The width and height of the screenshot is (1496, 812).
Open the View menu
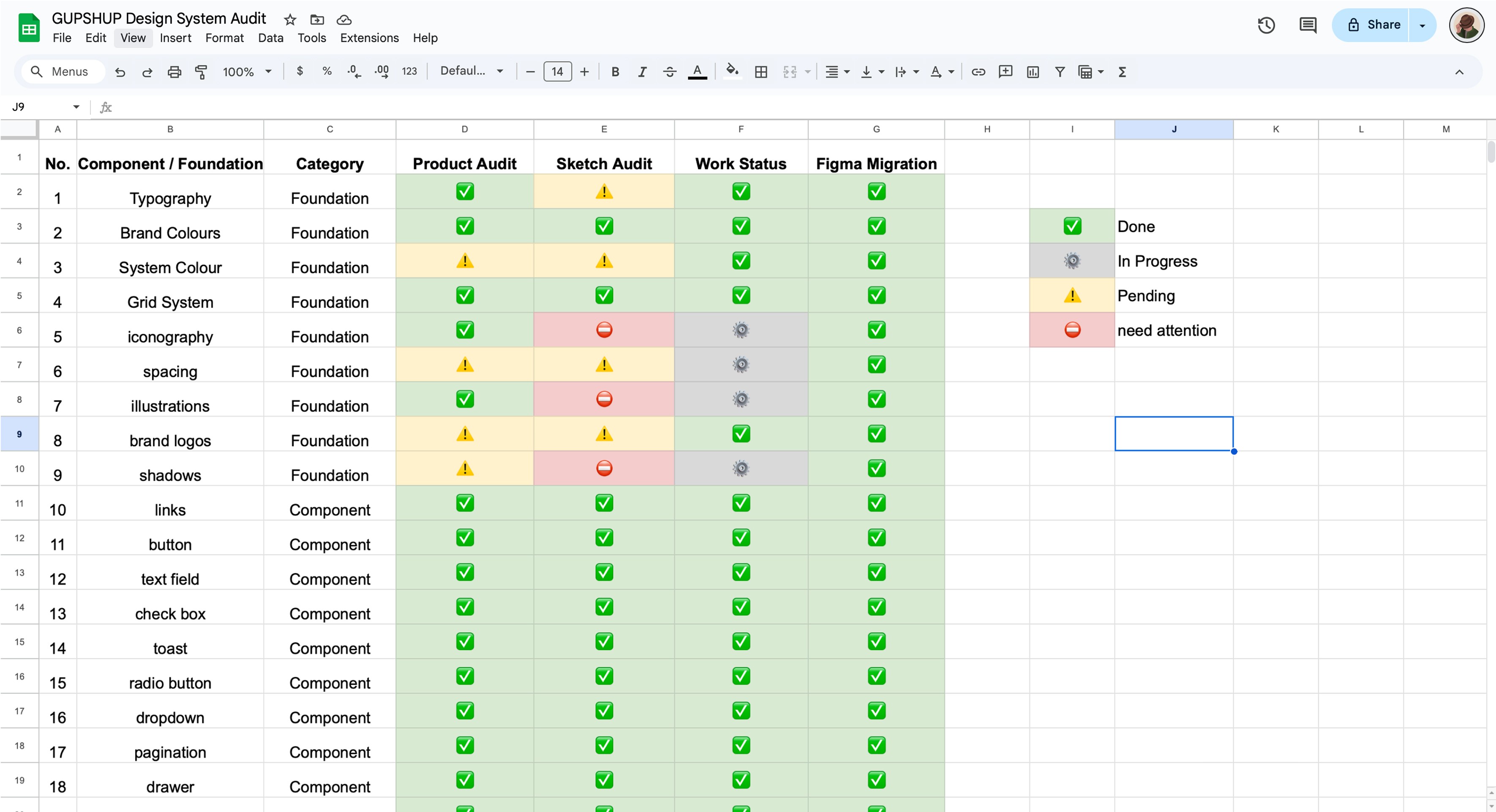(x=133, y=38)
